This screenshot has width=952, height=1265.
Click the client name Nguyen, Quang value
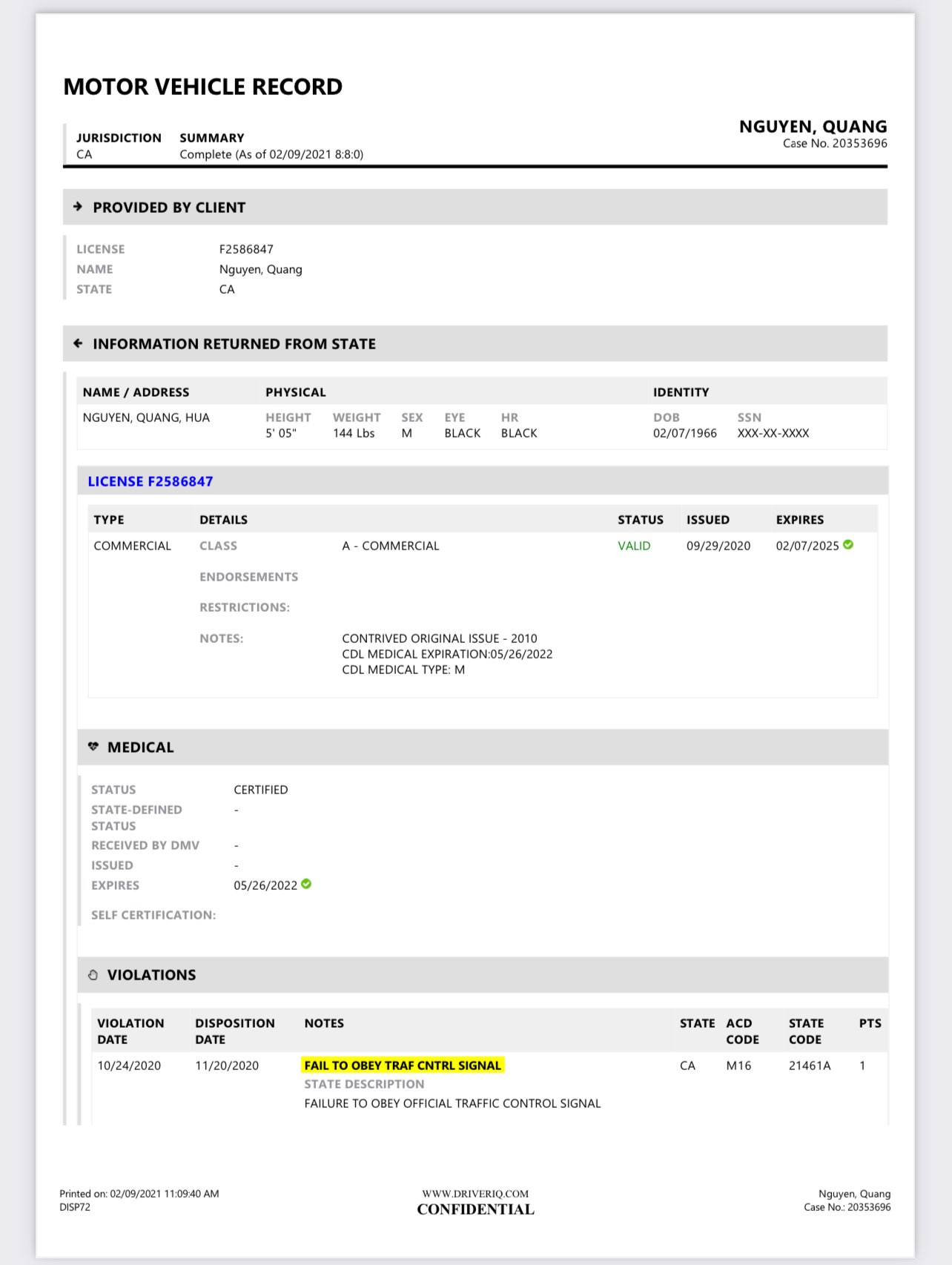261,269
